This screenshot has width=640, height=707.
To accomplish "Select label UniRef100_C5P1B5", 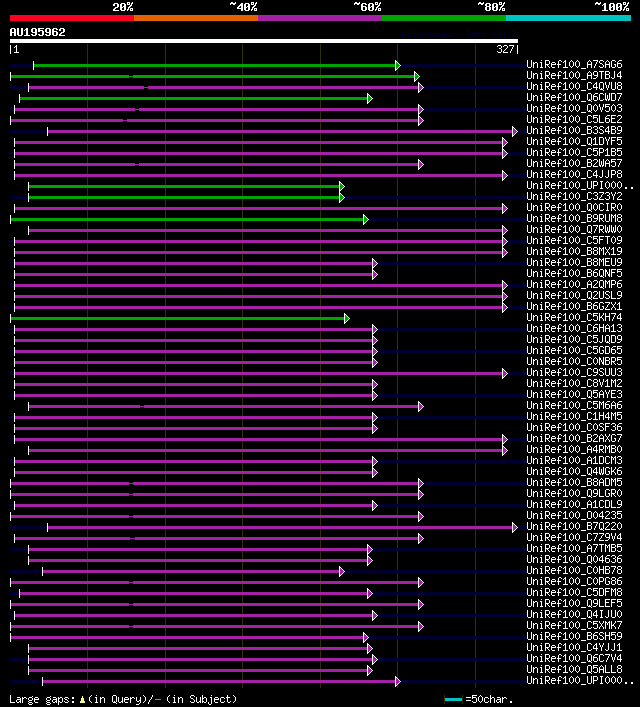I will [x=574, y=152].
